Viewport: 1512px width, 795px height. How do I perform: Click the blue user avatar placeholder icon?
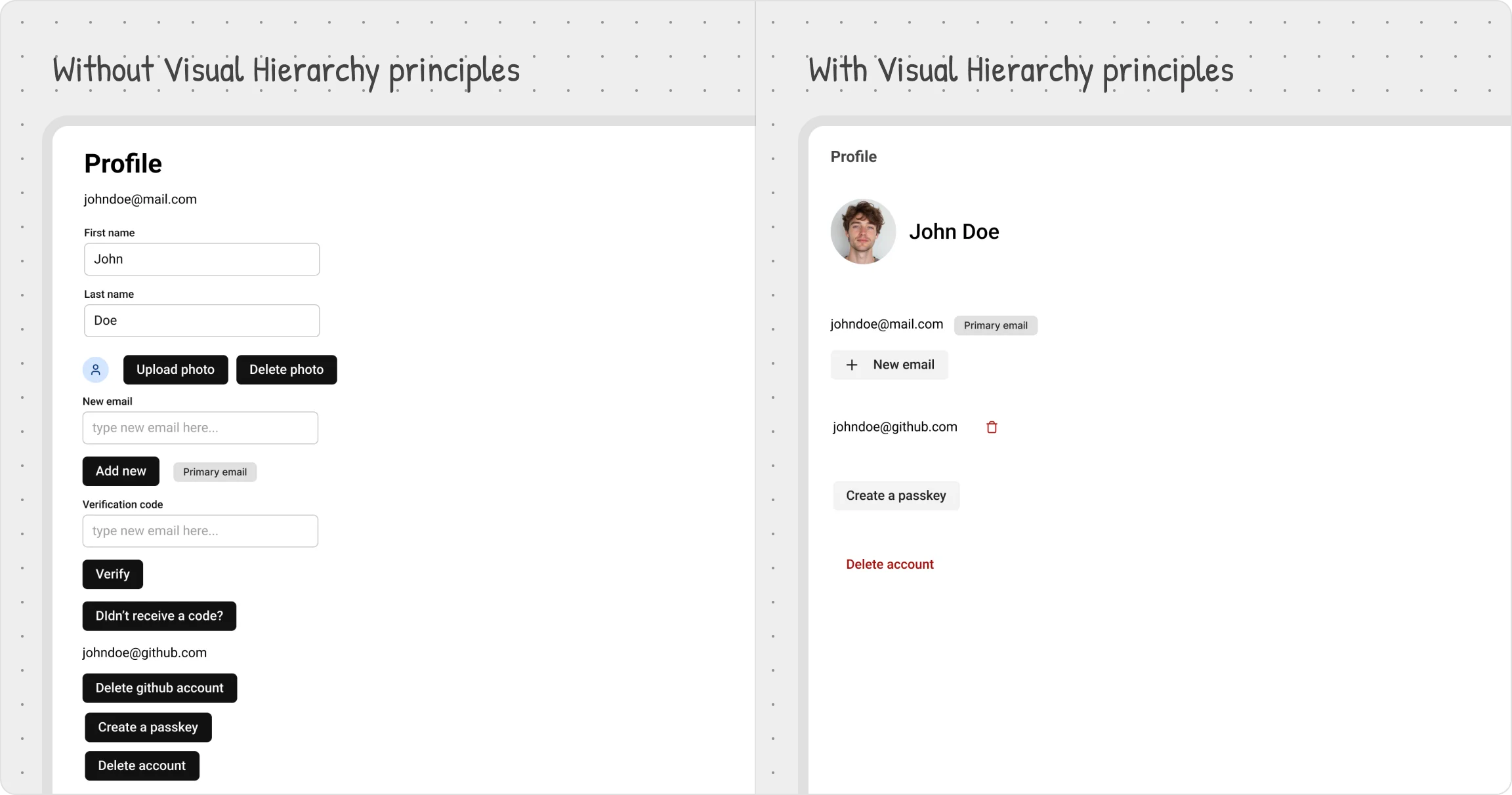point(96,370)
